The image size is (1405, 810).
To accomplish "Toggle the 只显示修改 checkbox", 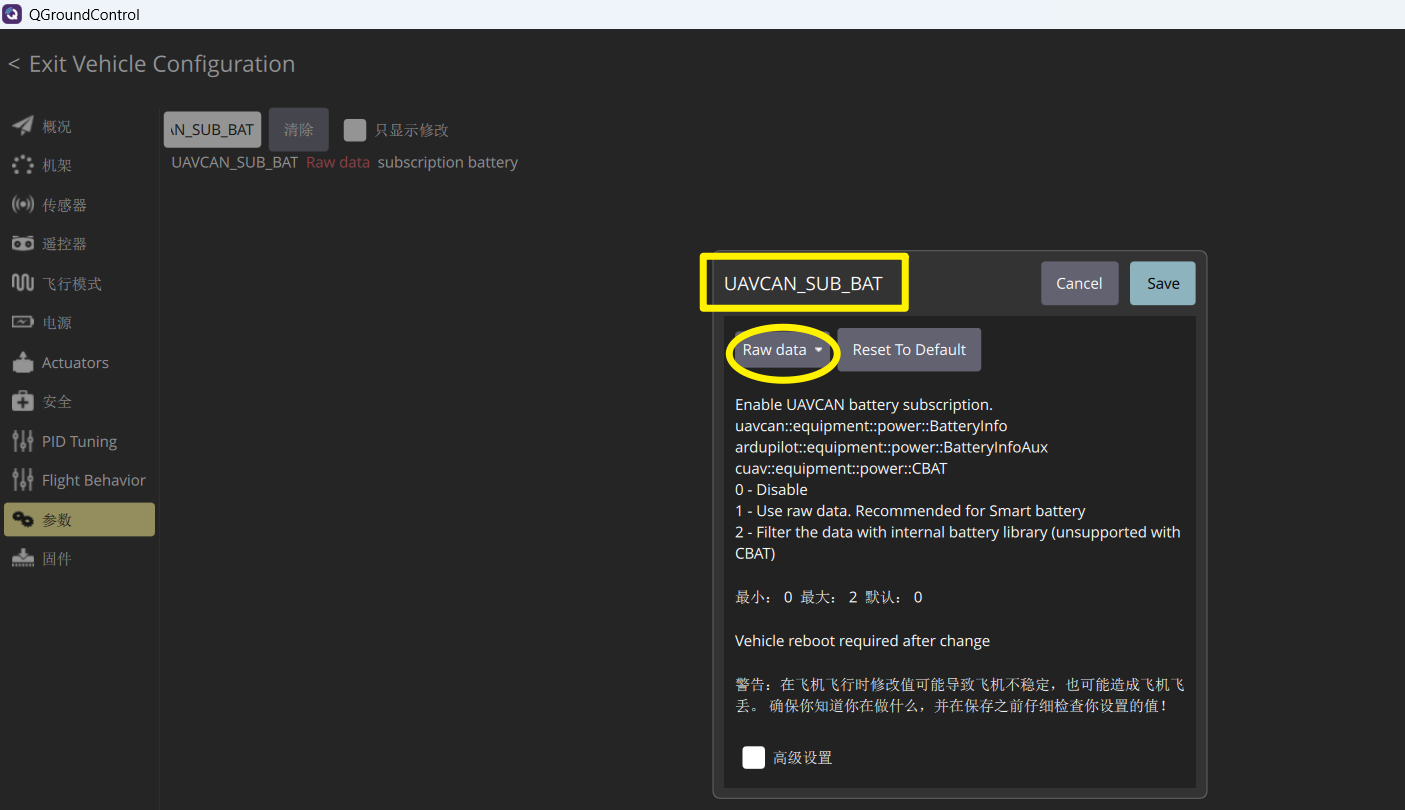I will (354, 130).
